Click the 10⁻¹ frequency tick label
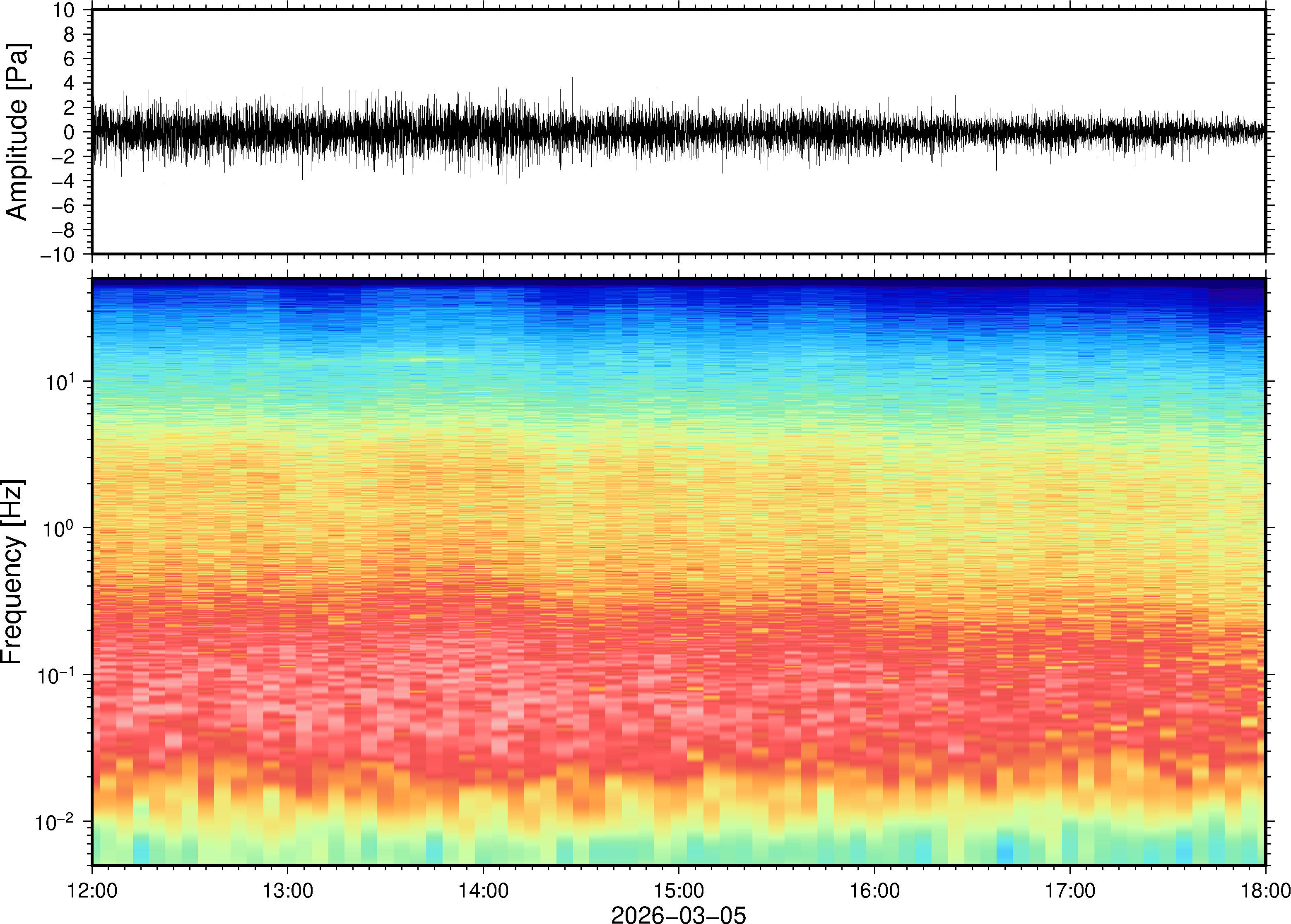The height and width of the screenshot is (924, 1291). tap(57, 675)
